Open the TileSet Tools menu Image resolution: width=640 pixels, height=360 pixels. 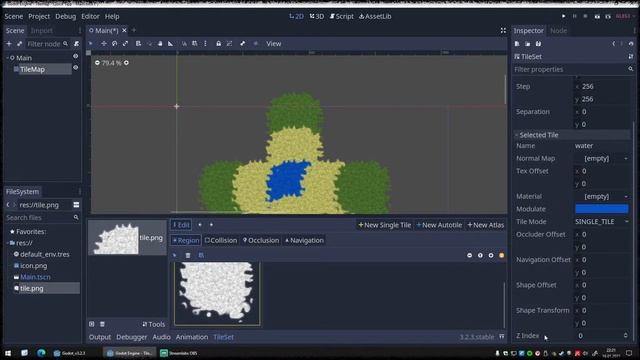click(154, 324)
